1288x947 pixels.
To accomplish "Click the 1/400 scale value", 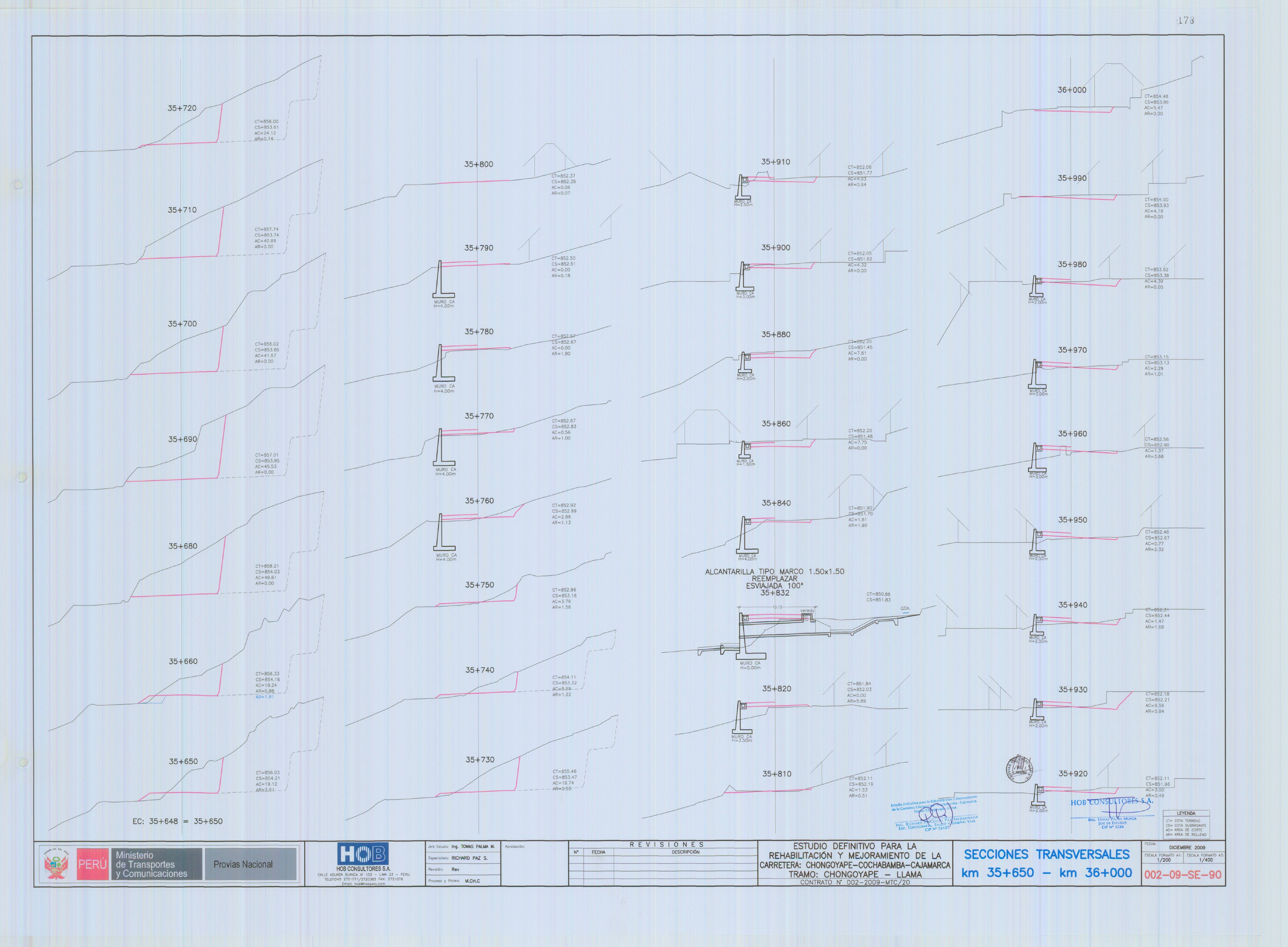I will [x=1205, y=860].
